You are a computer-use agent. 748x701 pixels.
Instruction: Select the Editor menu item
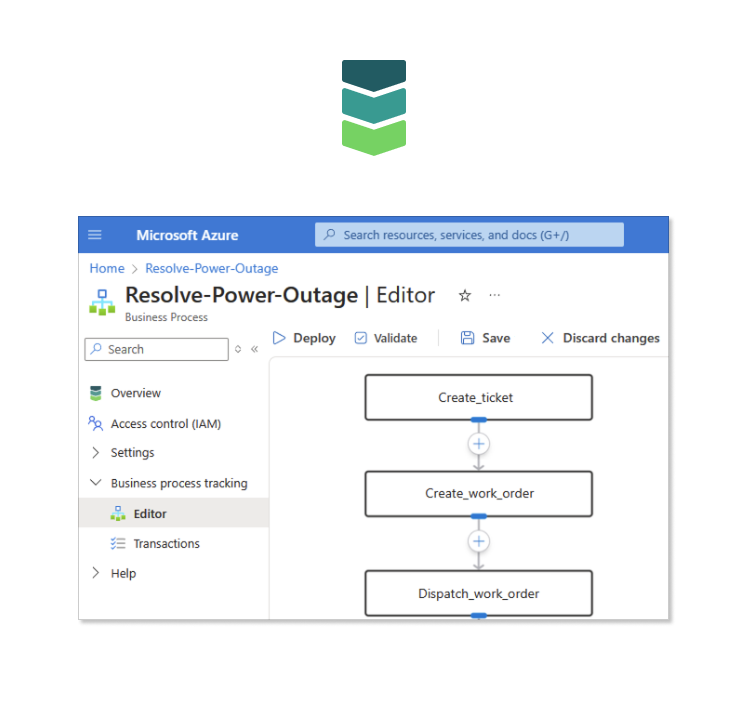(174, 513)
